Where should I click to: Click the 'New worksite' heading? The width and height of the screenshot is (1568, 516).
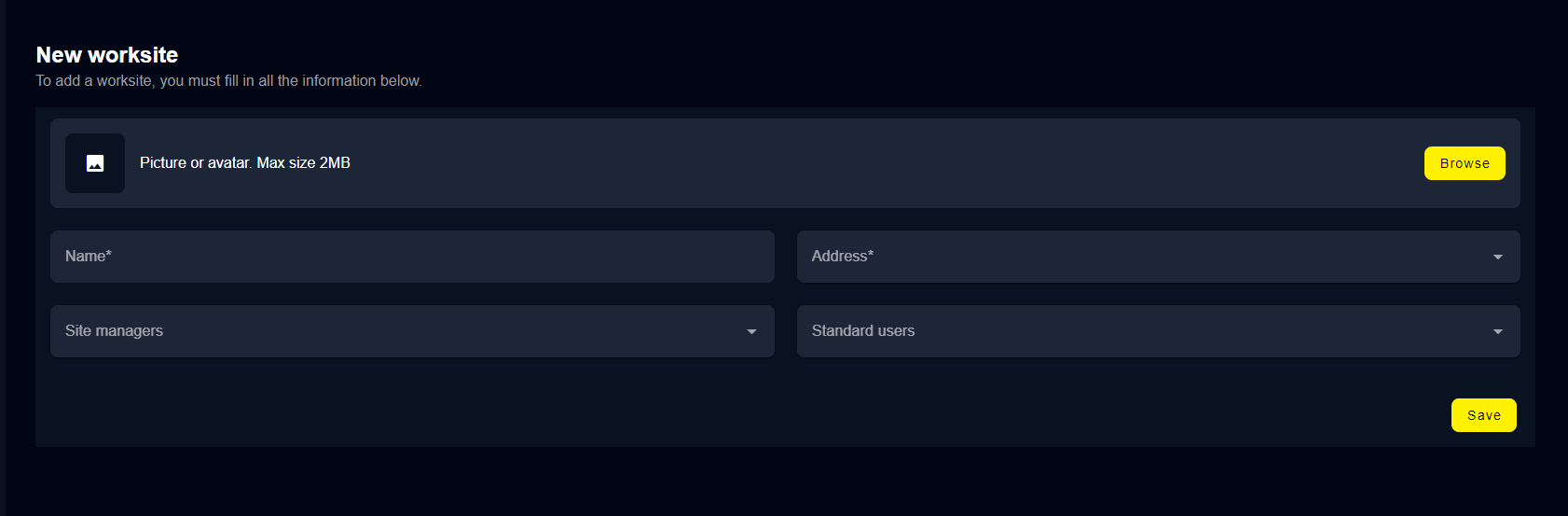(x=107, y=55)
